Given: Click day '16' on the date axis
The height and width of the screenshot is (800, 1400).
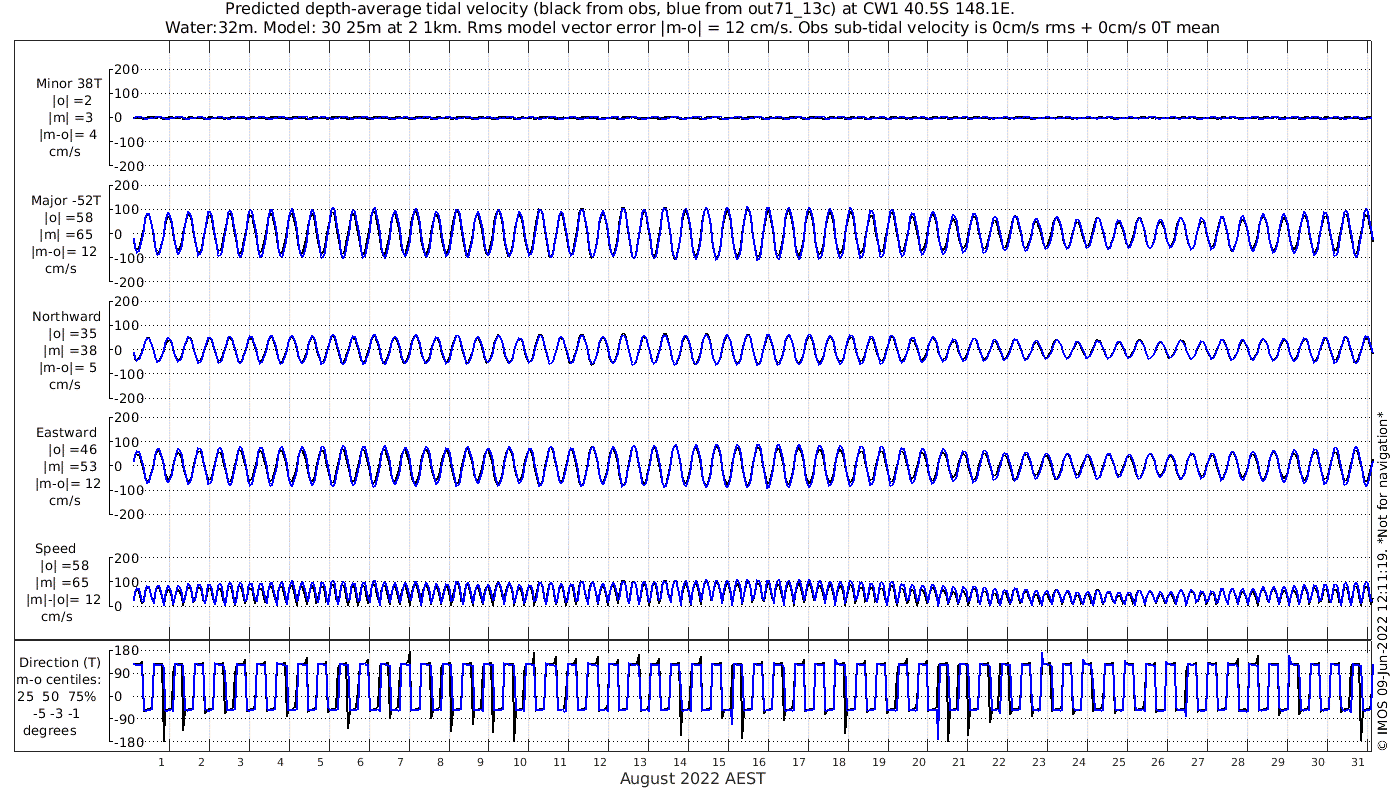Looking at the screenshot, I should [x=759, y=762].
